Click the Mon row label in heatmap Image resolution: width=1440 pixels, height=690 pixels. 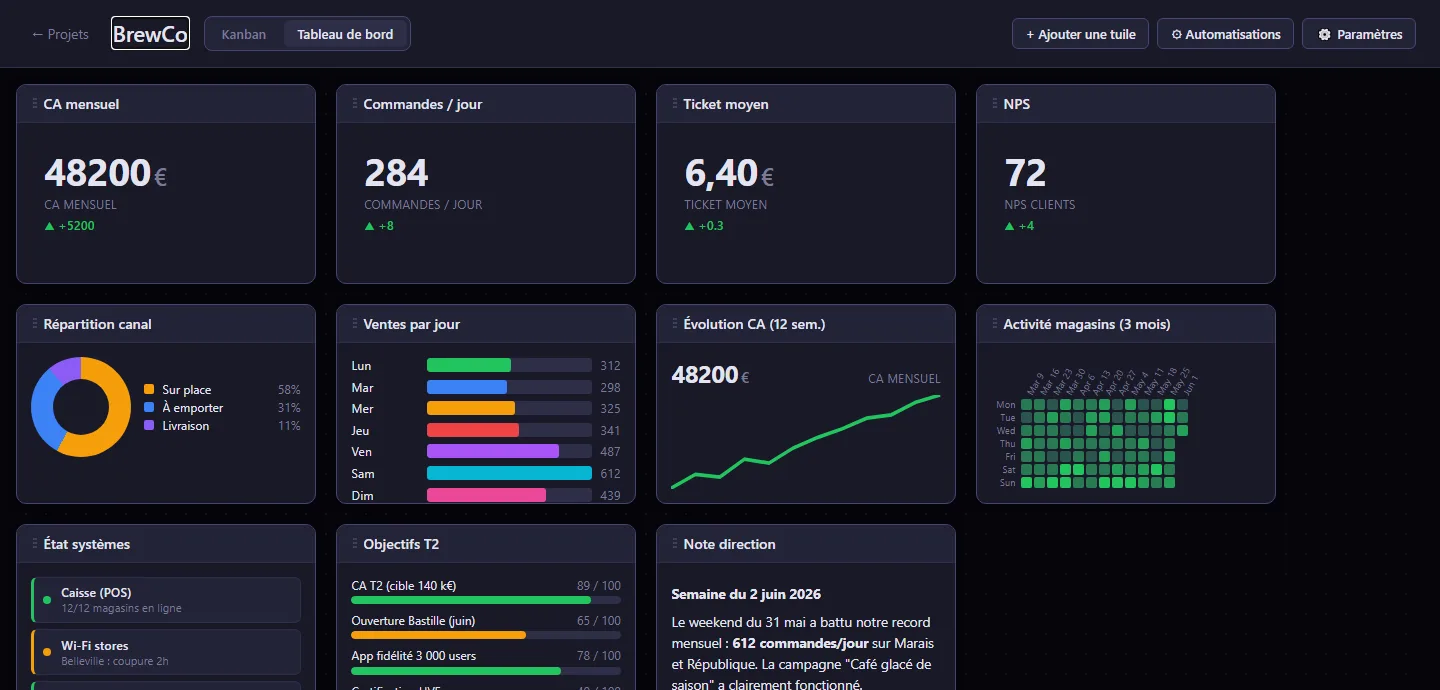click(1006, 405)
